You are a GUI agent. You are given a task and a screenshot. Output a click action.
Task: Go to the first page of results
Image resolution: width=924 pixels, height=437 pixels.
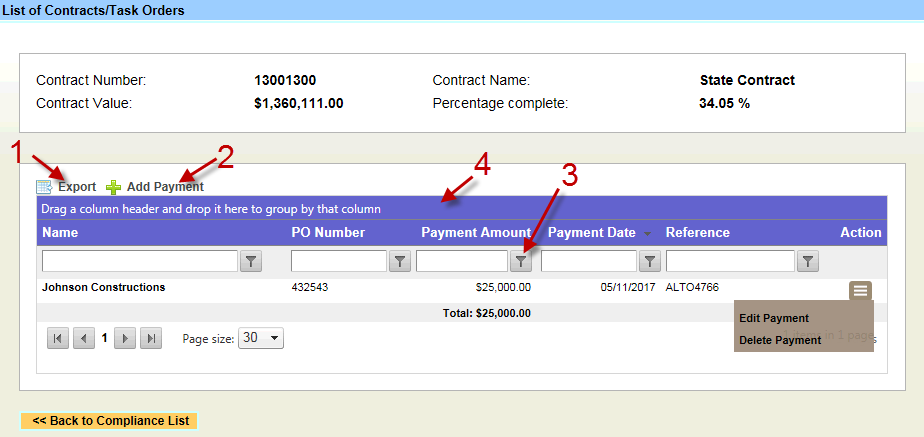tap(59, 339)
